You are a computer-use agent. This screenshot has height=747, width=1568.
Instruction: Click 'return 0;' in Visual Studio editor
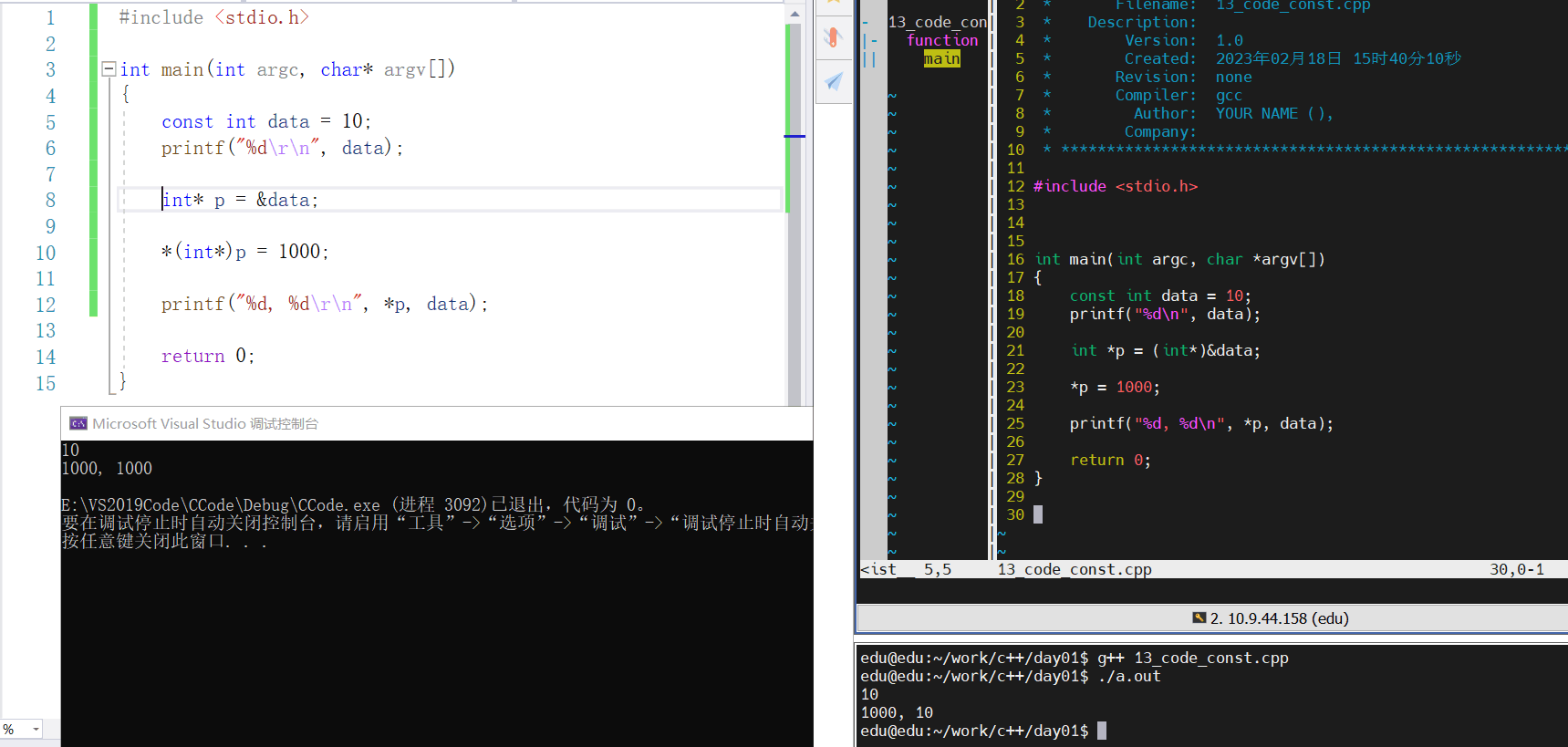point(208,356)
